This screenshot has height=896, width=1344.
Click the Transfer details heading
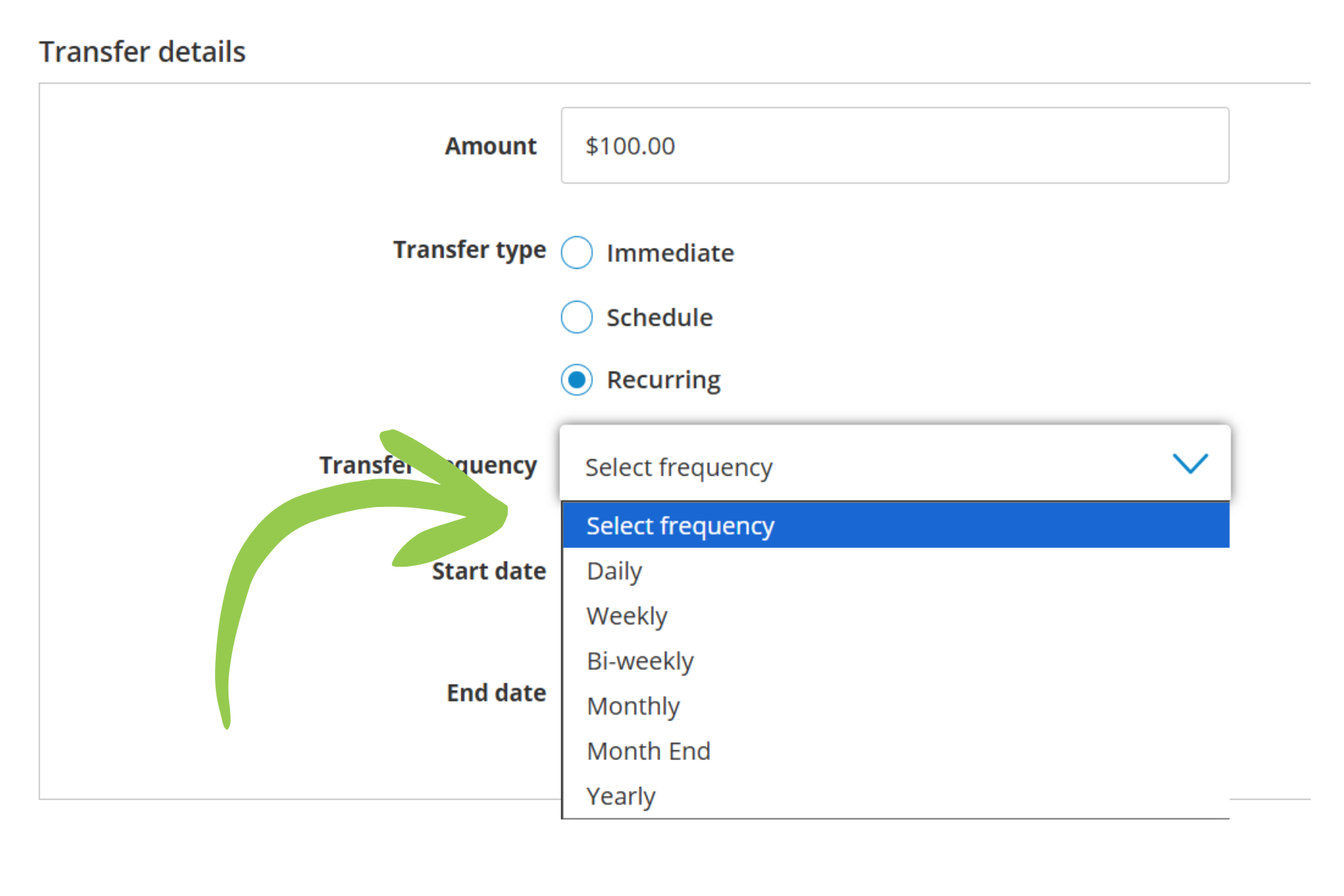point(143,52)
